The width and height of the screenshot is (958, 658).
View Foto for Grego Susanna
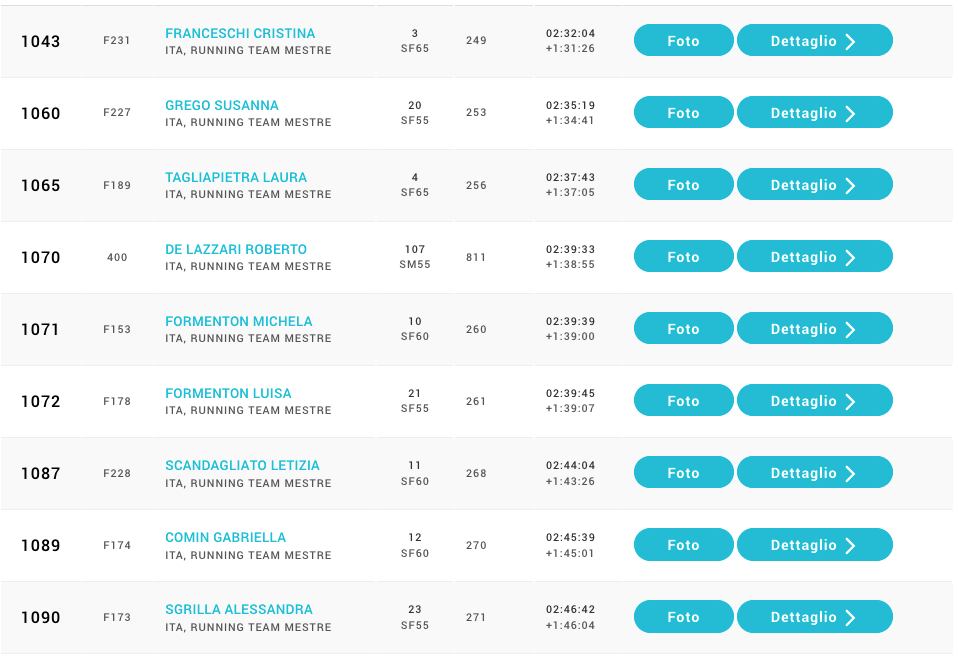tap(683, 113)
